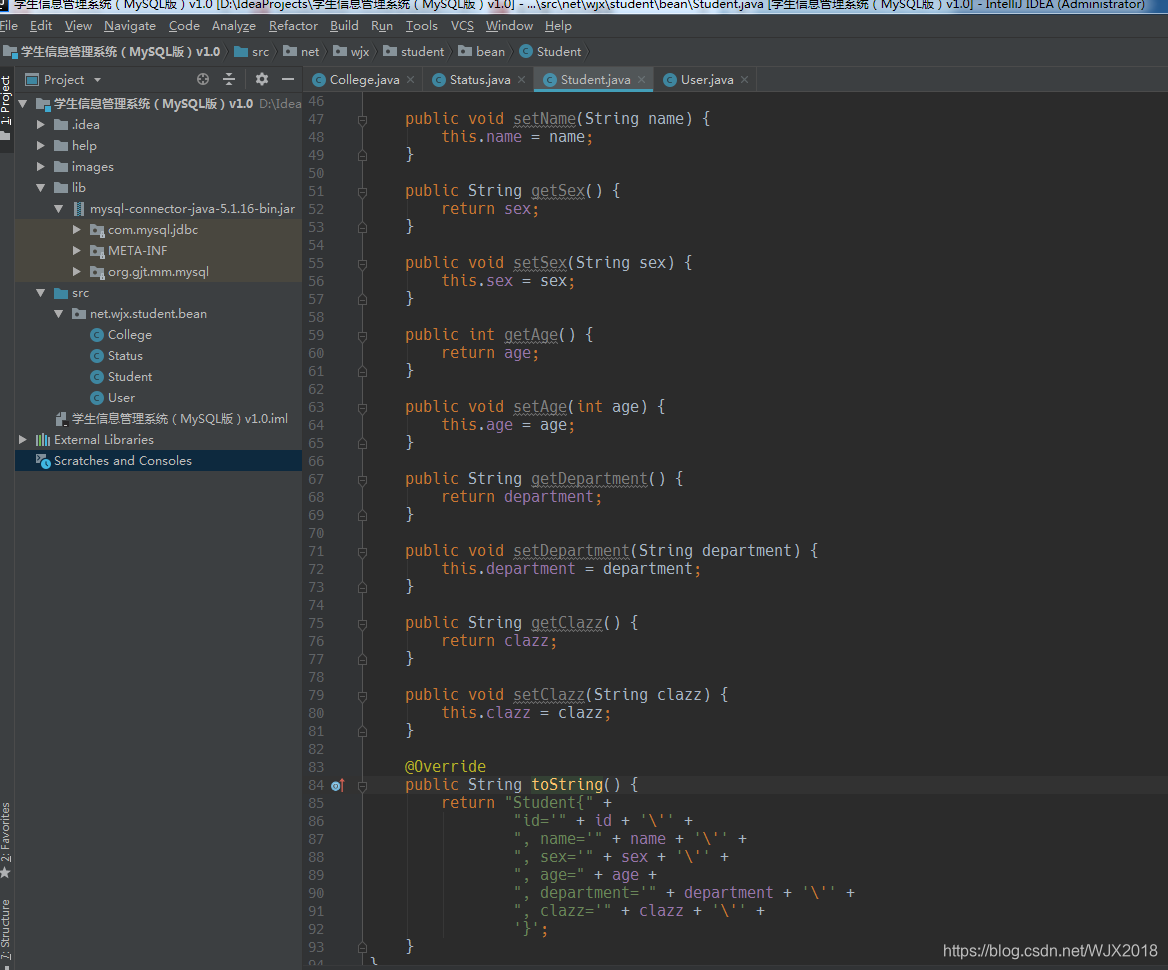Close the College.java tab
The width and height of the screenshot is (1168, 970).
click(410, 80)
